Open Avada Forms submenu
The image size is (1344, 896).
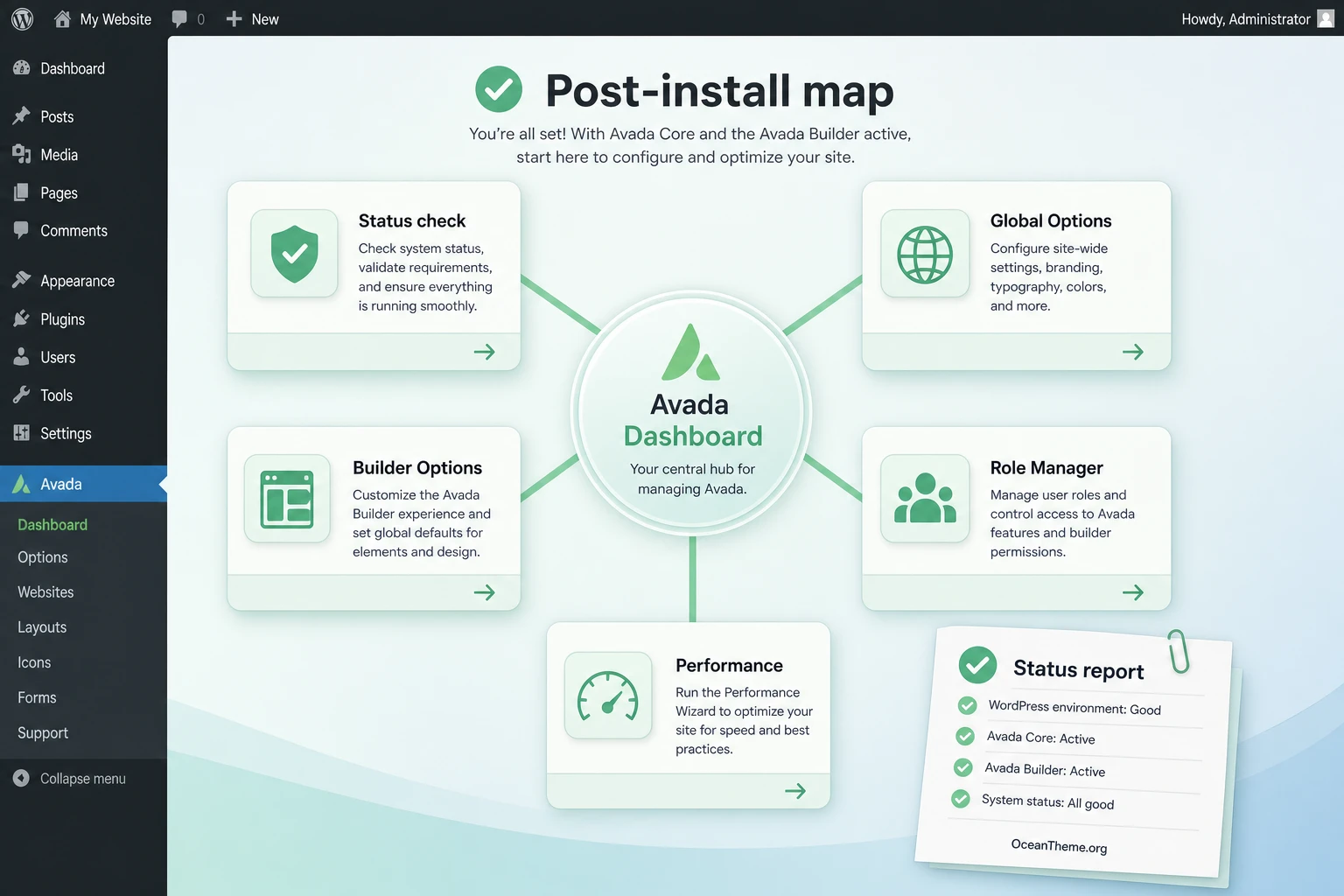click(x=37, y=697)
